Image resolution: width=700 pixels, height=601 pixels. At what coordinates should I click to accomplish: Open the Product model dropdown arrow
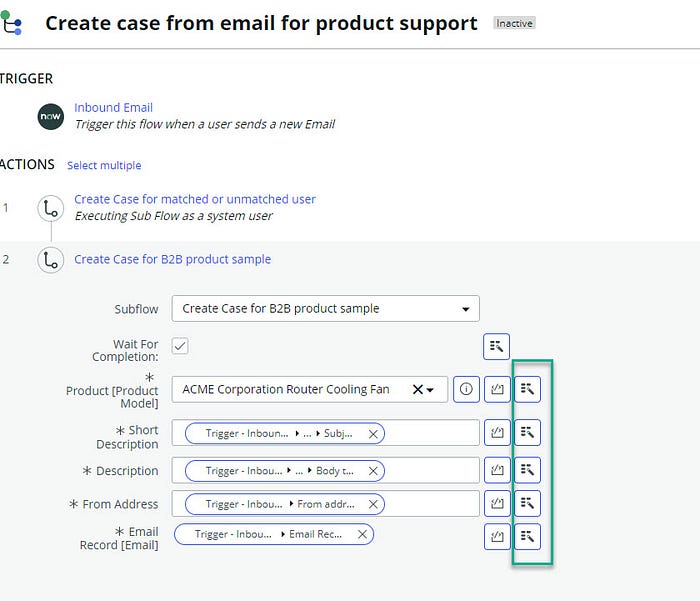tap(431, 390)
